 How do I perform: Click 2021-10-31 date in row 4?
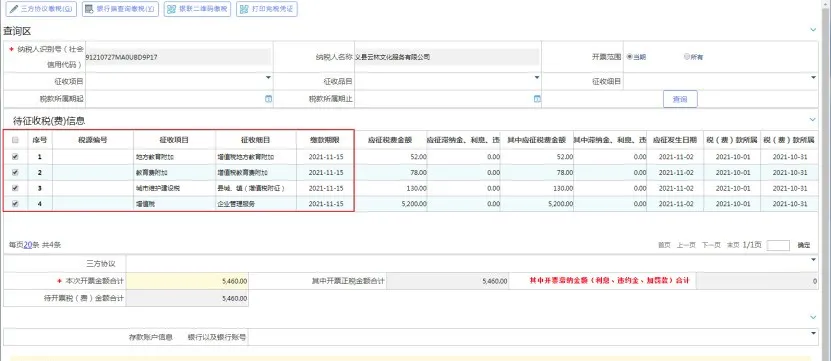pos(789,204)
